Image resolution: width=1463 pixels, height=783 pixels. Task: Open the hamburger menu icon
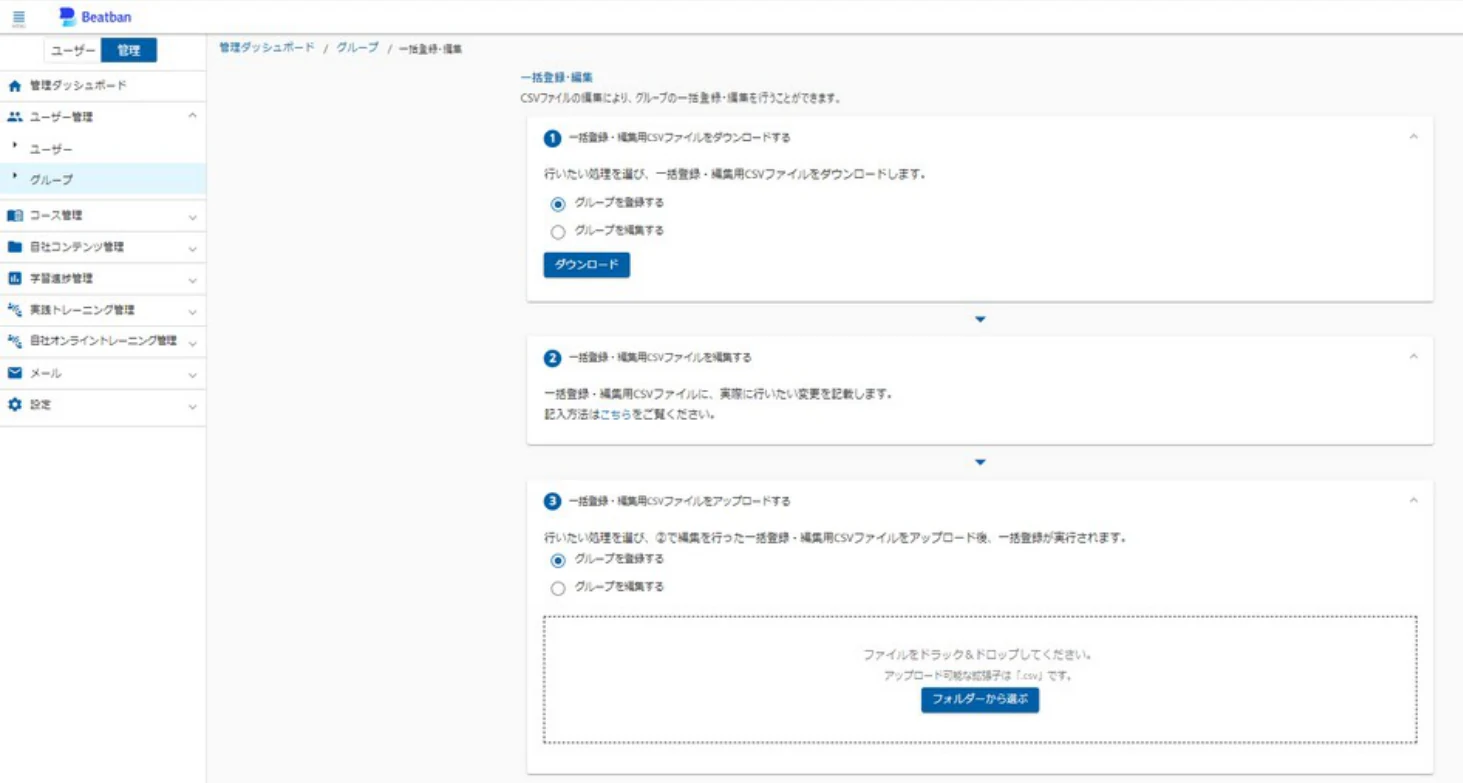19,17
